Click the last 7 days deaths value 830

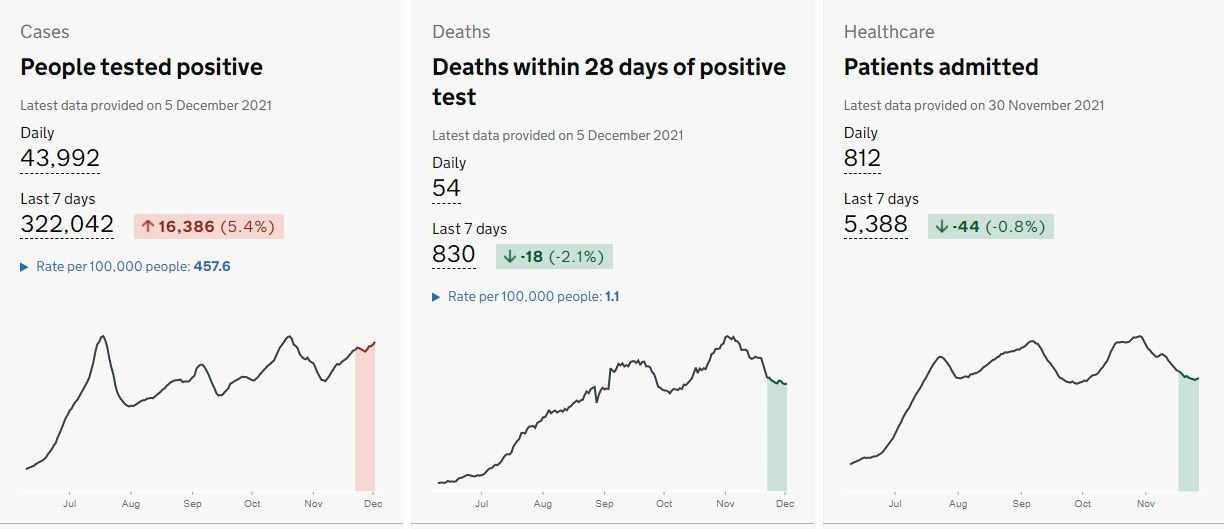point(454,254)
